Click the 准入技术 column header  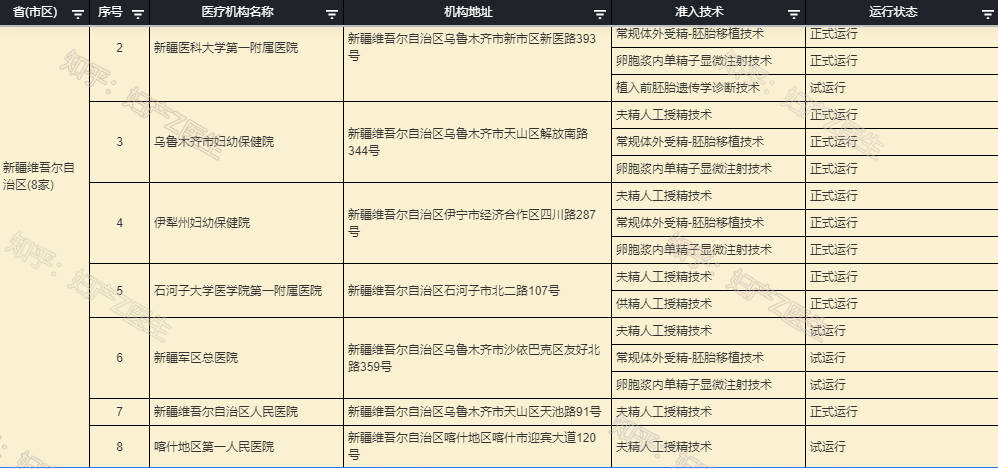point(708,13)
